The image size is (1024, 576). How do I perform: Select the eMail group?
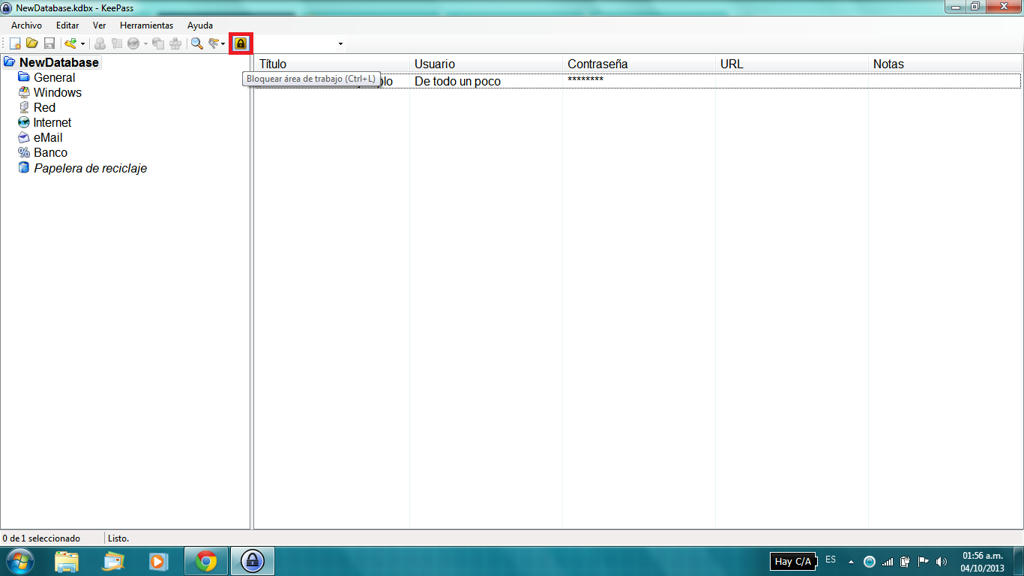[48, 138]
